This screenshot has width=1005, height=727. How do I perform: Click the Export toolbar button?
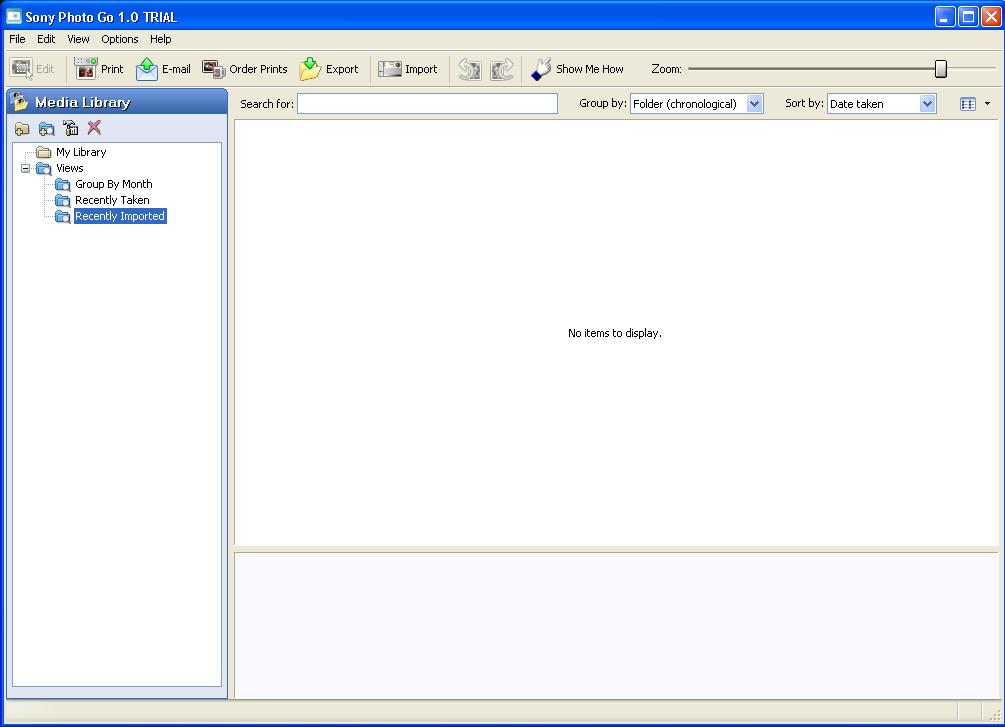(329, 69)
